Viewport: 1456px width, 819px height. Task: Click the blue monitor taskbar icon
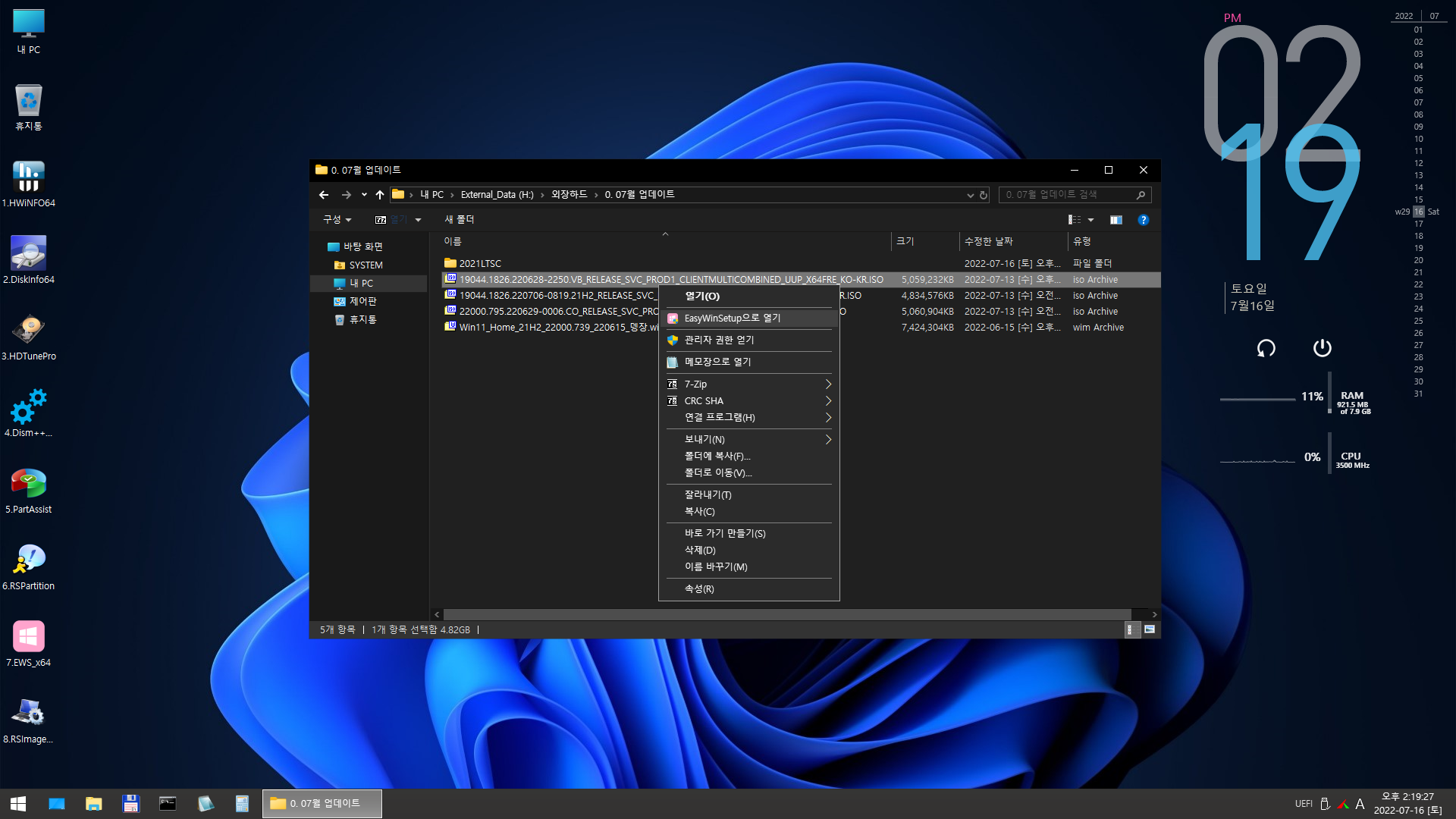click(x=57, y=804)
